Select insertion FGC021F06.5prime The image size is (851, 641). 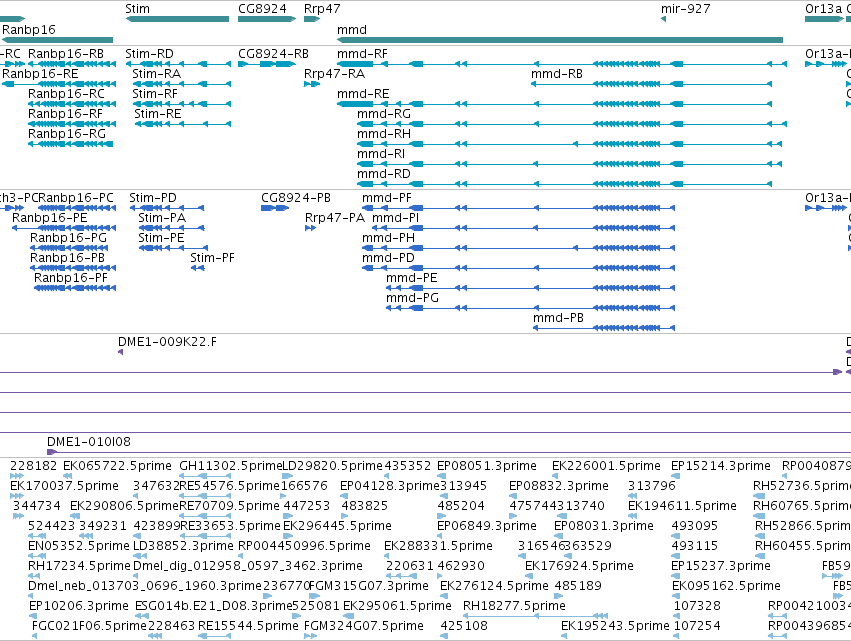pyautogui.click(x=35, y=636)
